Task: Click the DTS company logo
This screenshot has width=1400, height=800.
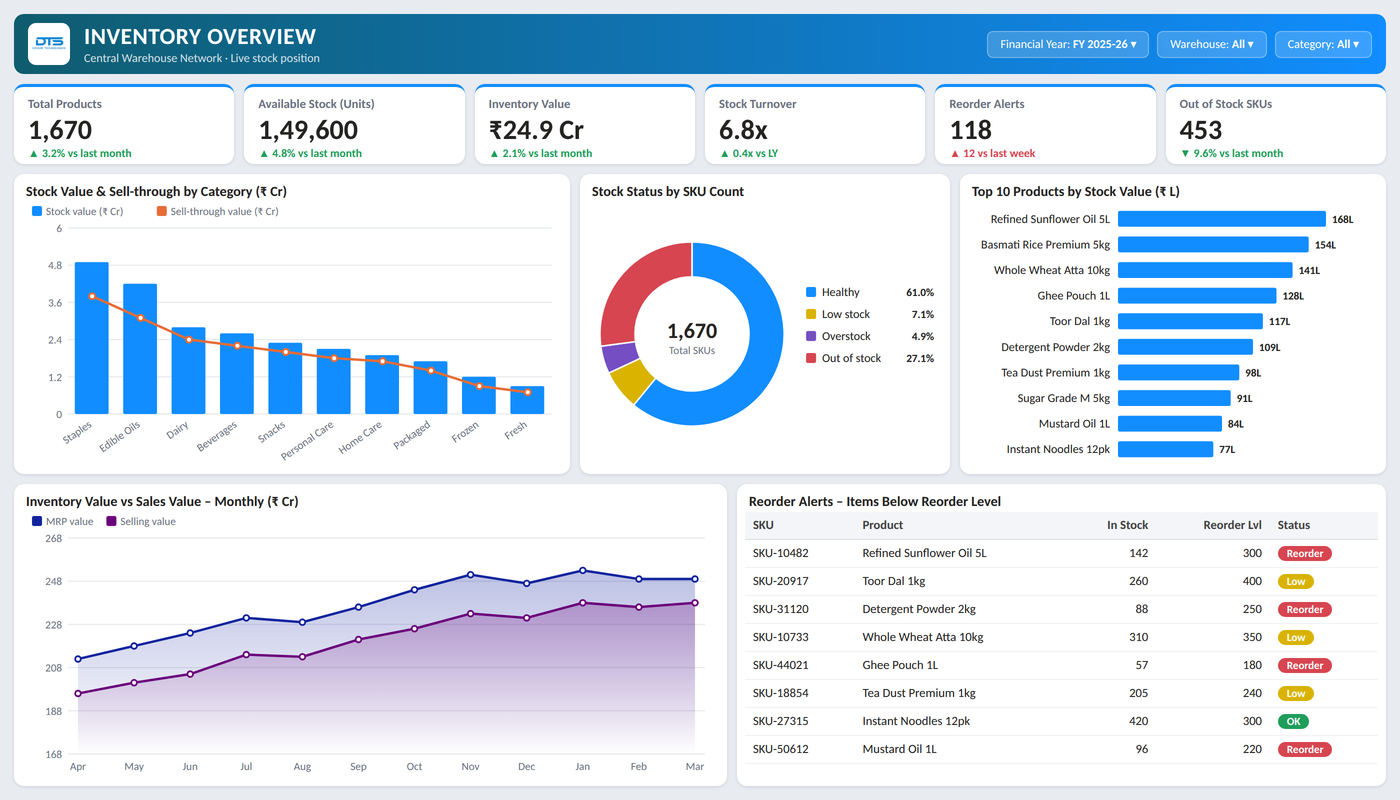Action: click(49, 44)
